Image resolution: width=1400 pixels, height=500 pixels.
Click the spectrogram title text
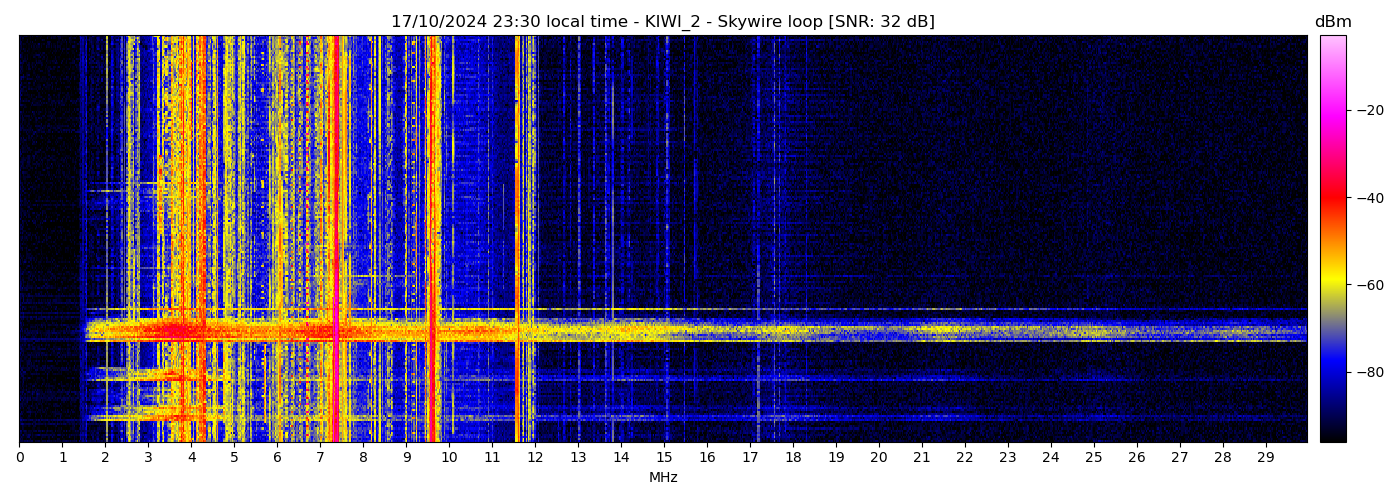click(x=662, y=22)
